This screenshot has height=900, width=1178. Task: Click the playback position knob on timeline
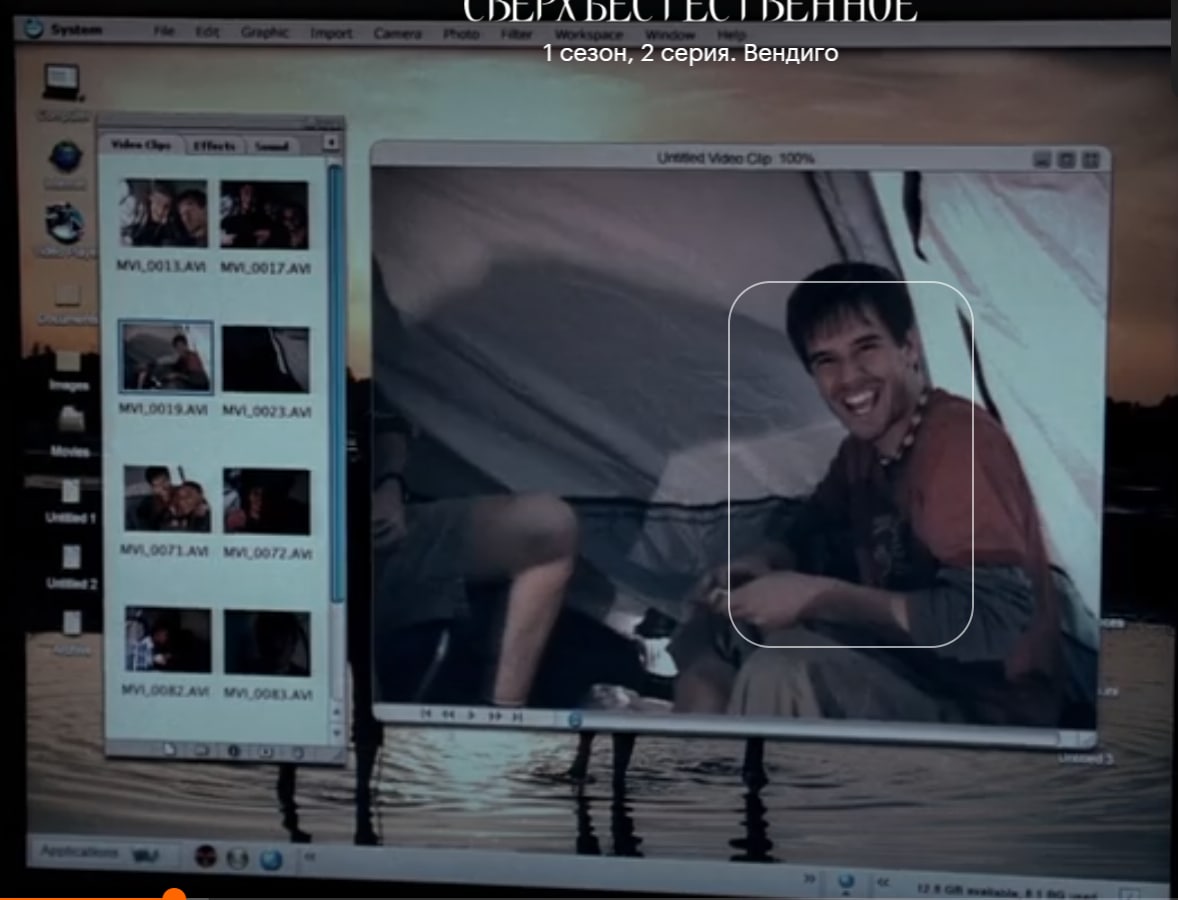[575, 720]
